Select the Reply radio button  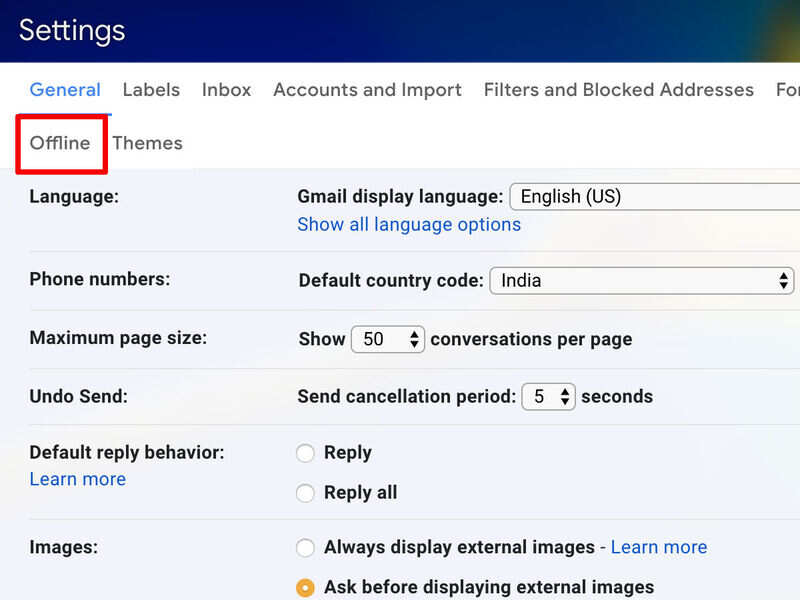click(306, 453)
